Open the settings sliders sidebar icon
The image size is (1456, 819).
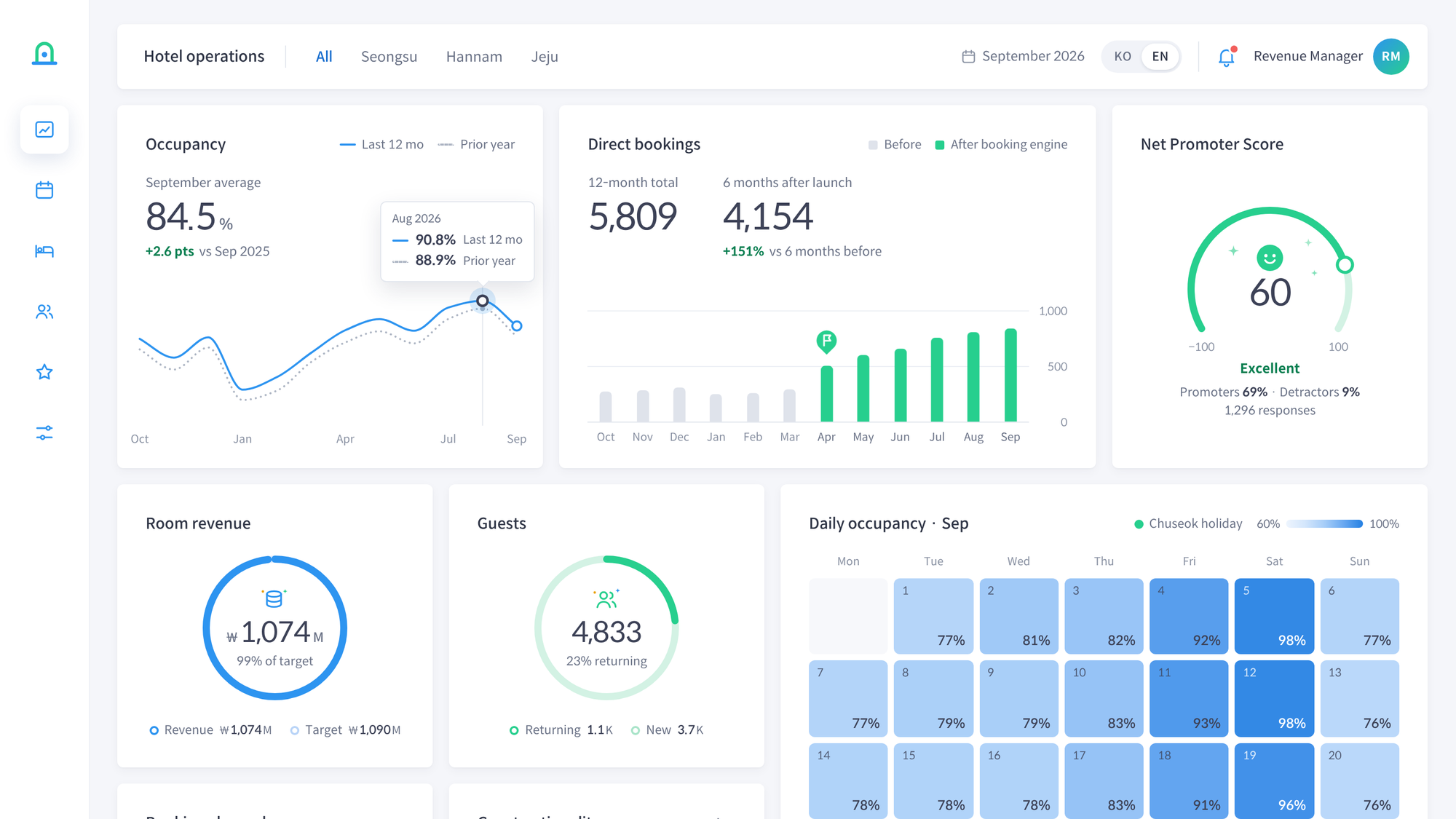coord(44,433)
